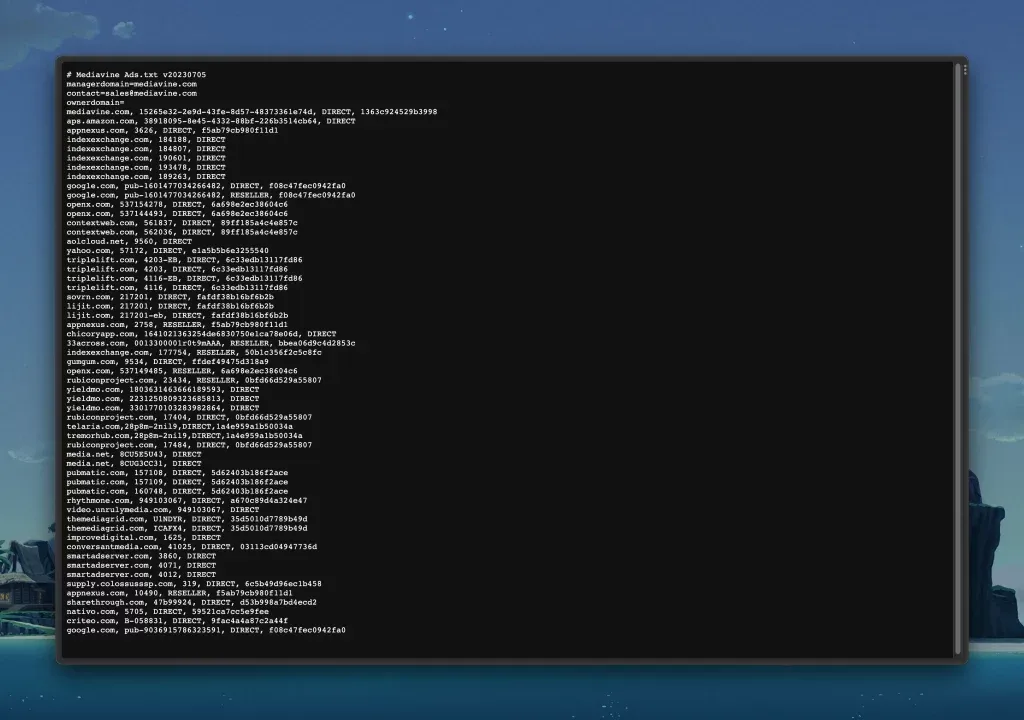The width and height of the screenshot is (1024, 720).
Task: Click the aps.amazon.com DIRECT entry
Action: click(x=211, y=121)
